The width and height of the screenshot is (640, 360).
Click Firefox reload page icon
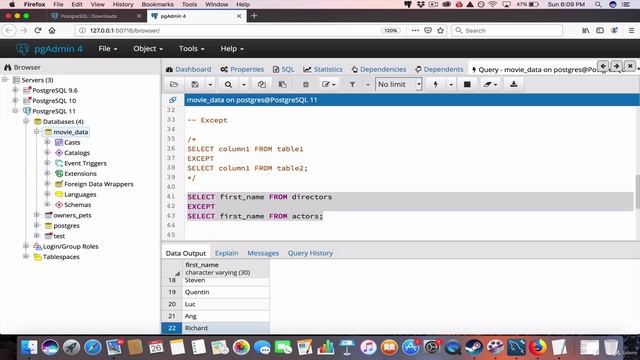pyautogui.click(x=38, y=30)
